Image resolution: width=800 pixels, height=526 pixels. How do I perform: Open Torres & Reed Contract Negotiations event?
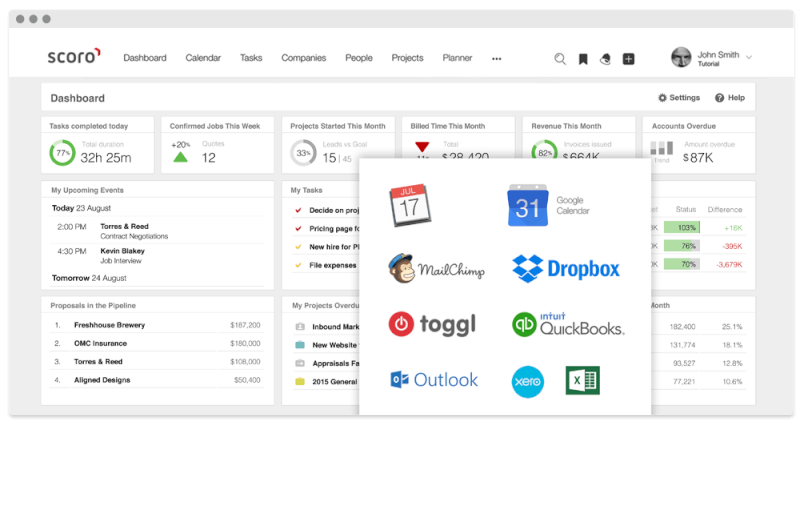134,231
